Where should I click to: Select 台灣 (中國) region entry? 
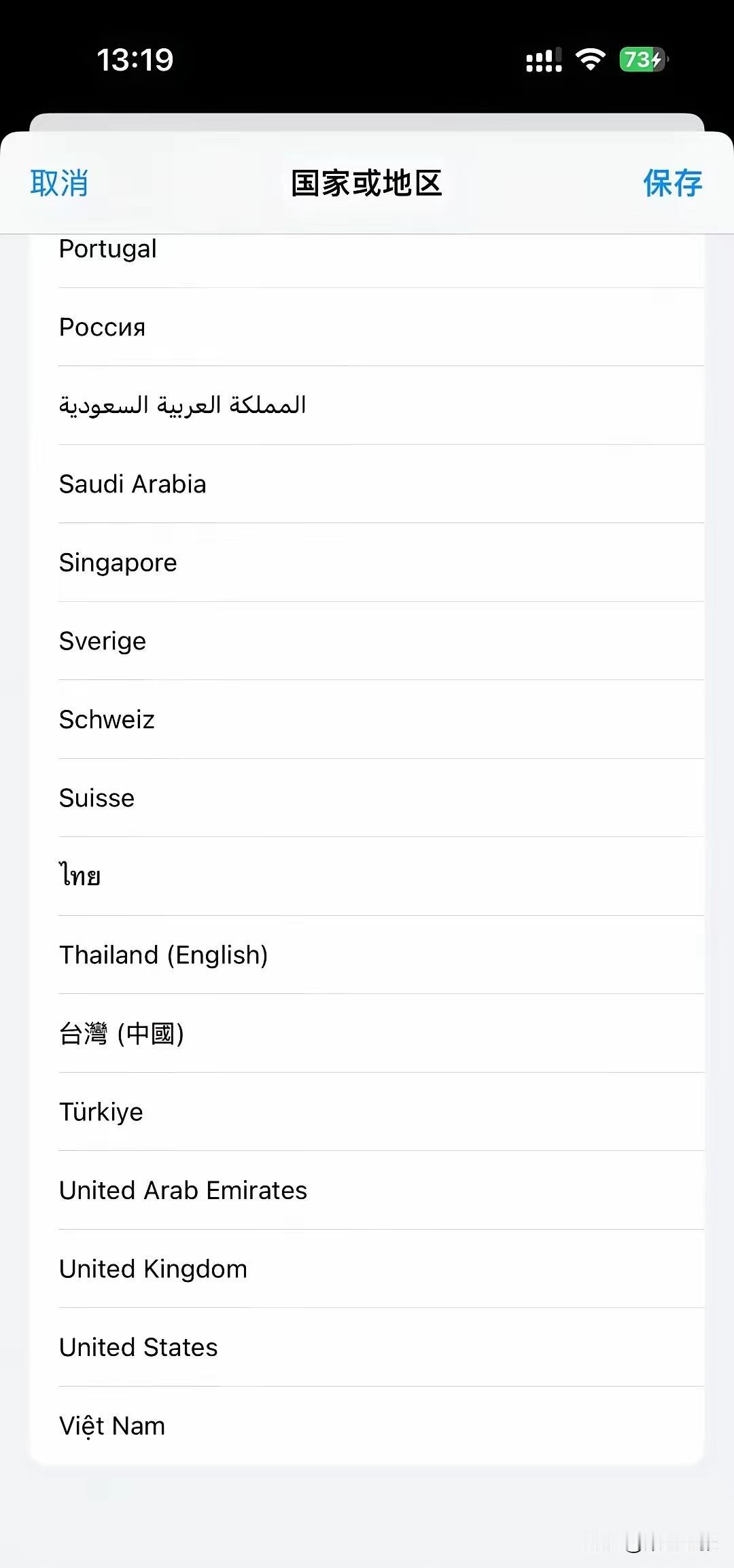[x=367, y=1033]
